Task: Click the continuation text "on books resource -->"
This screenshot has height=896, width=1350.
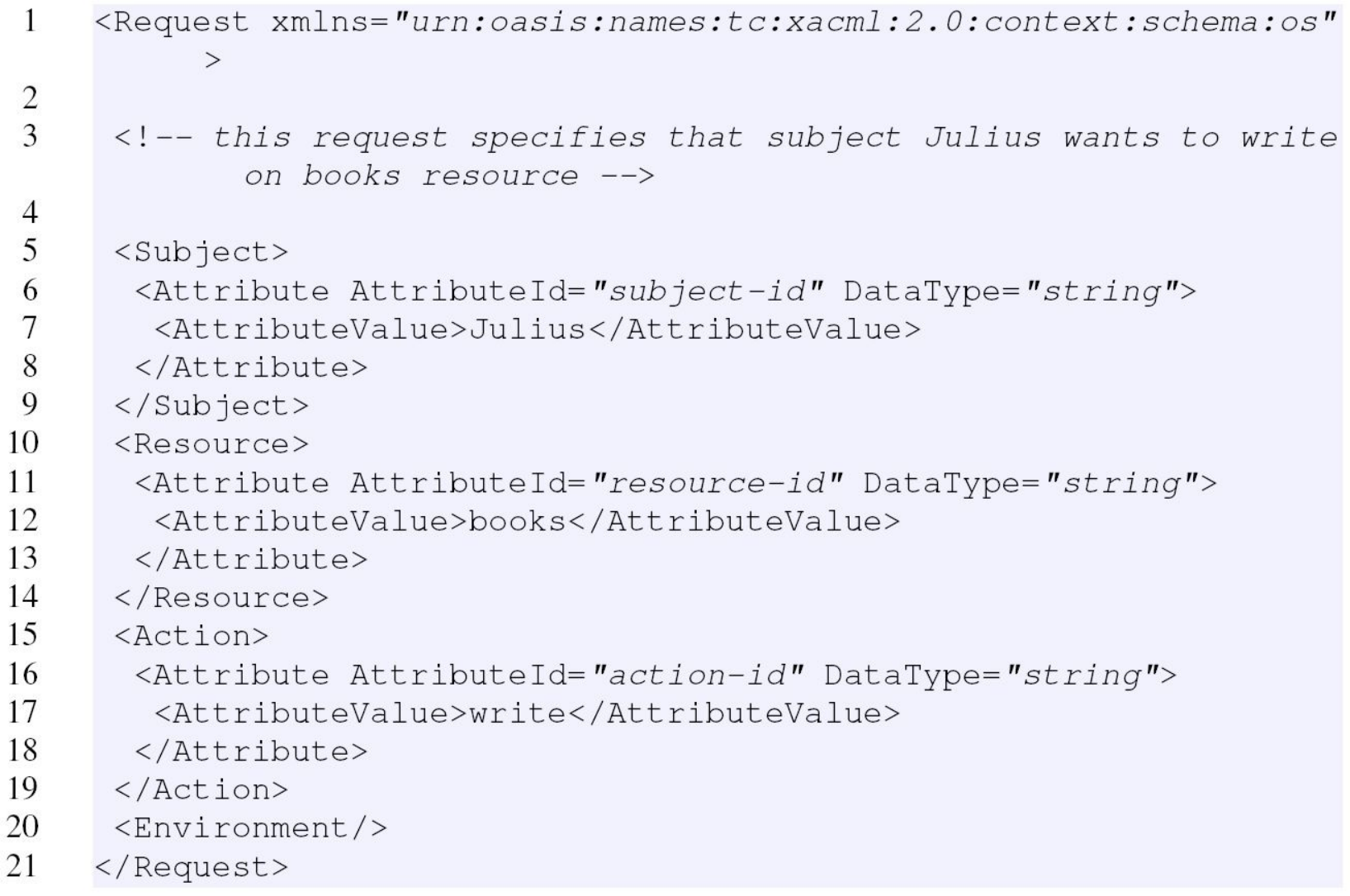Action: pyautogui.click(x=449, y=175)
